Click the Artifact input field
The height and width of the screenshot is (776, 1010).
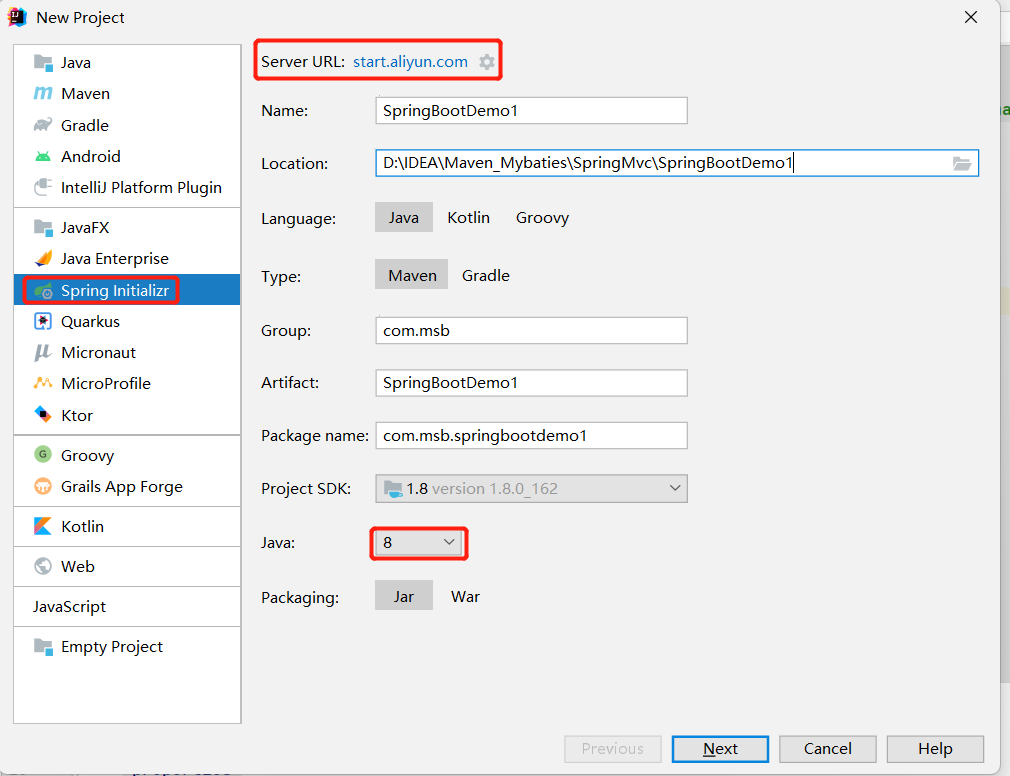point(531,383)
